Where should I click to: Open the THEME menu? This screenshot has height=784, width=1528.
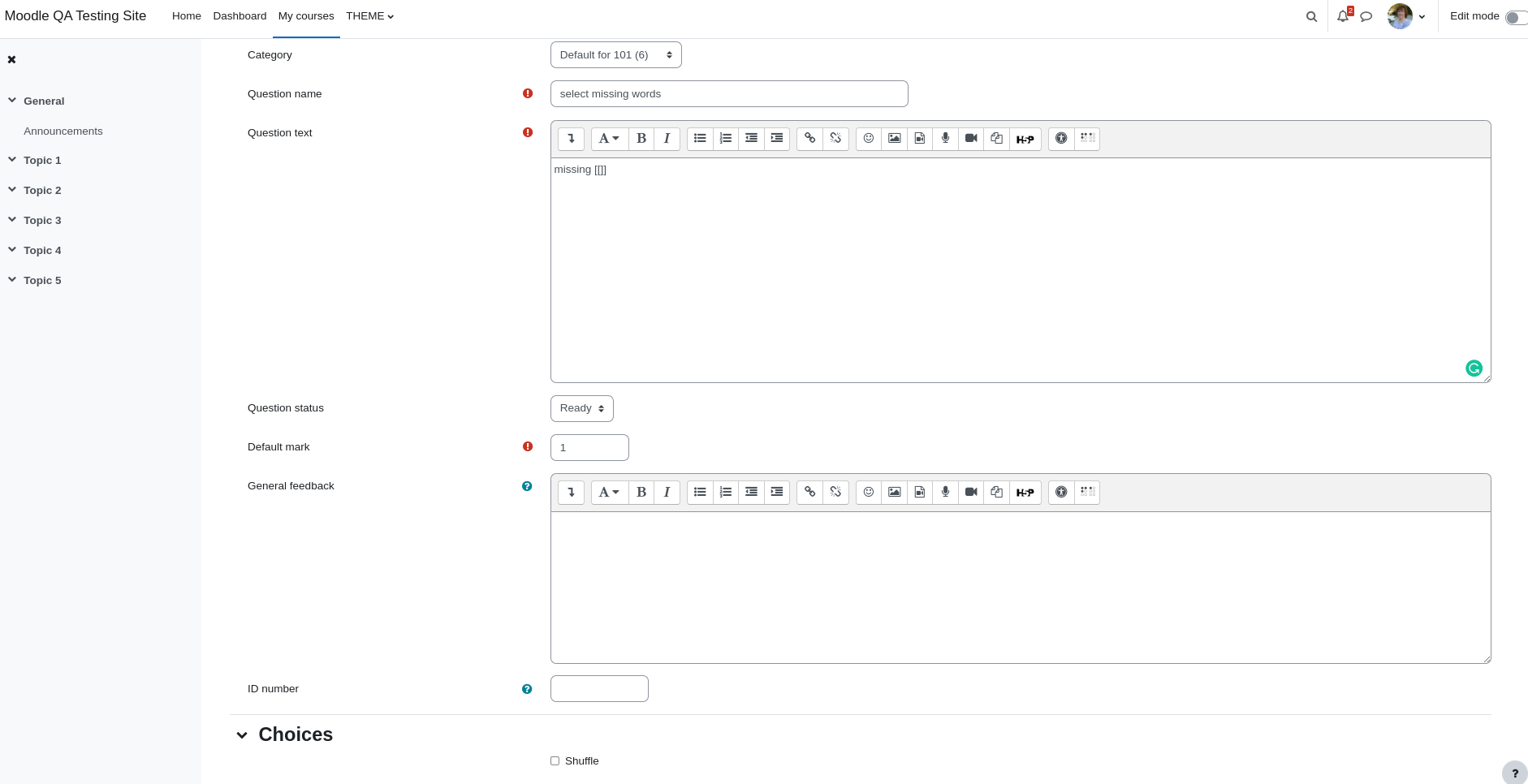[x=369, y=16]
